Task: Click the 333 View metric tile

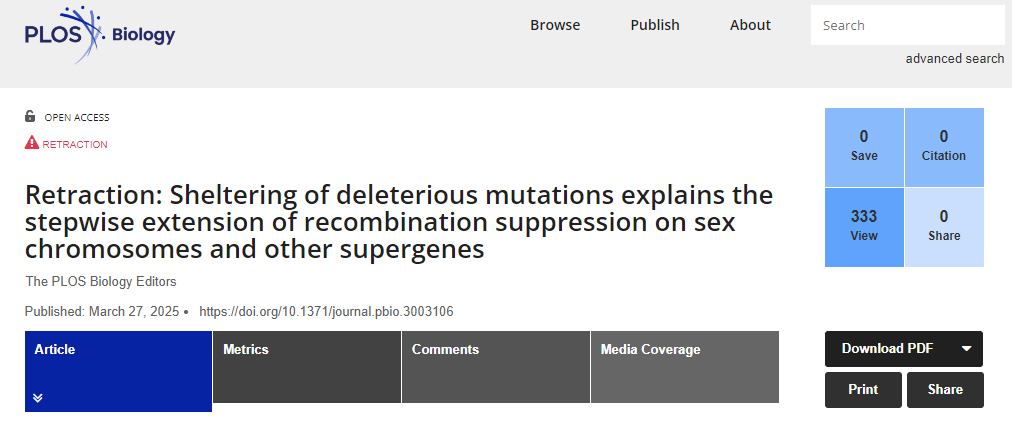Action: tap(864, 227)
